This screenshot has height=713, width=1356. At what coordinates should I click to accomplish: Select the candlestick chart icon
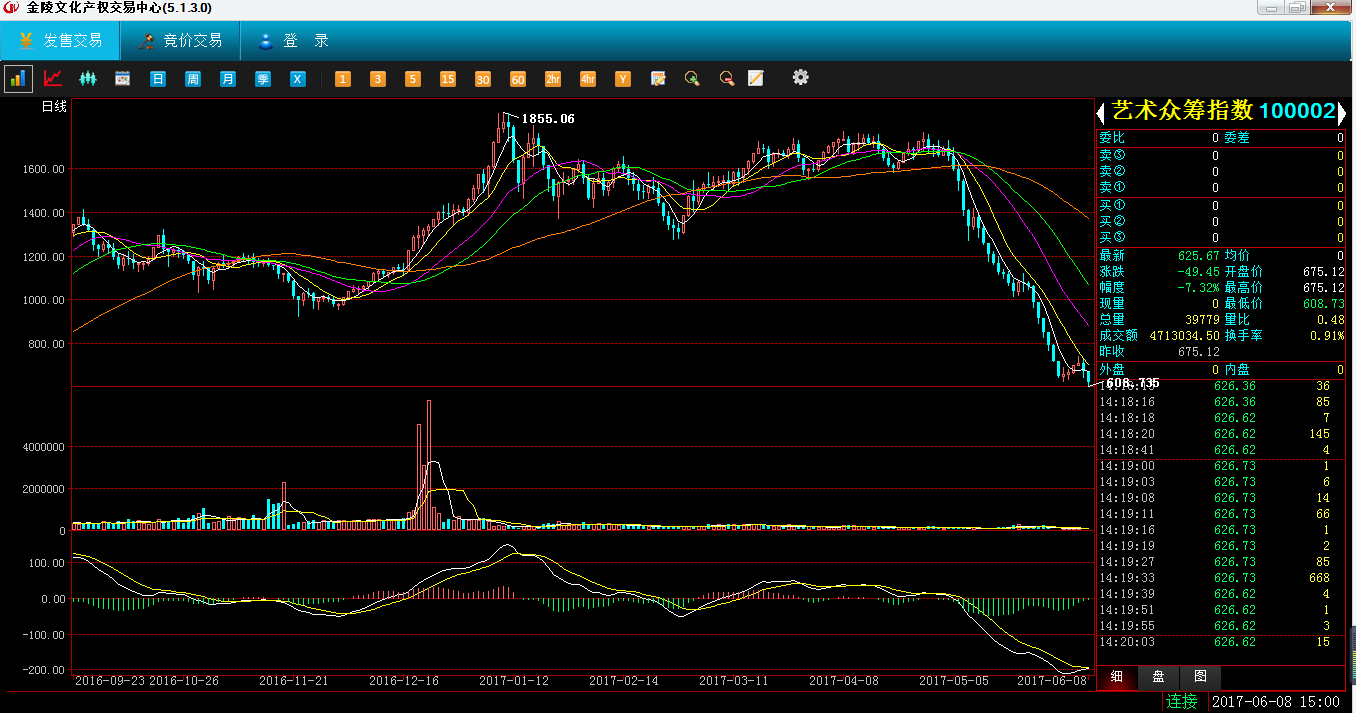pyautogui.click(x=88, y=78)
